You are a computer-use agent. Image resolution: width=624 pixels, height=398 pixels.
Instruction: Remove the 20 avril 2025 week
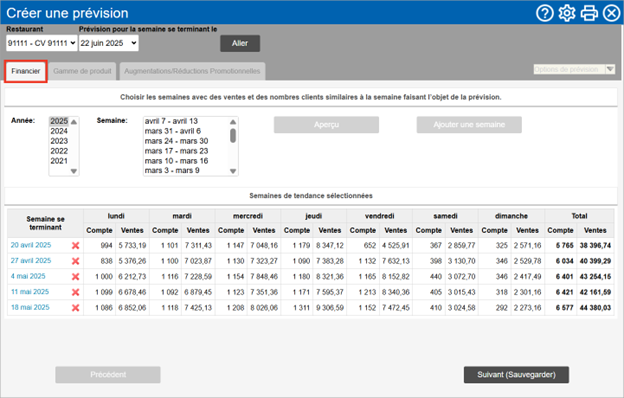pos(75,246)
